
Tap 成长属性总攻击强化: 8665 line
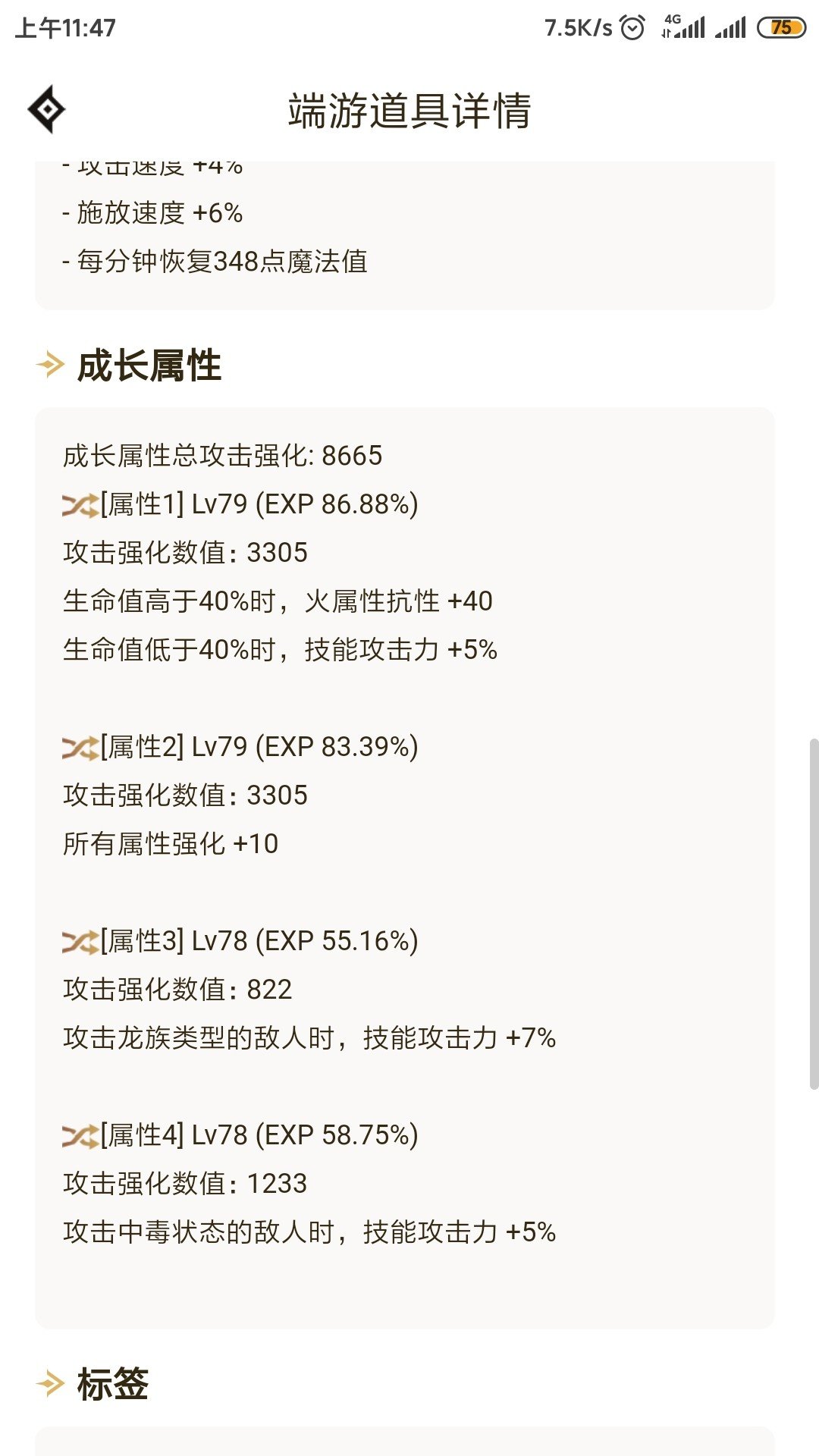click(222, 456)
